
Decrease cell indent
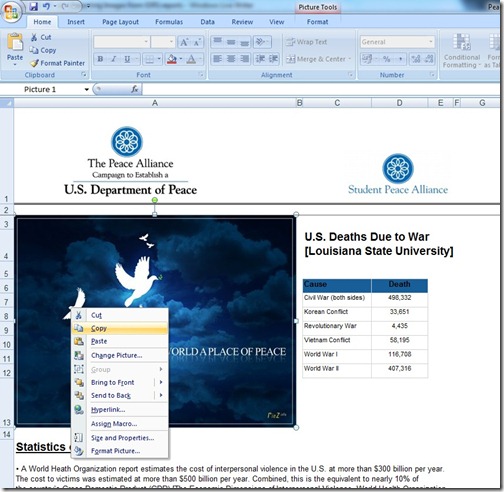(x=260, y=59)
